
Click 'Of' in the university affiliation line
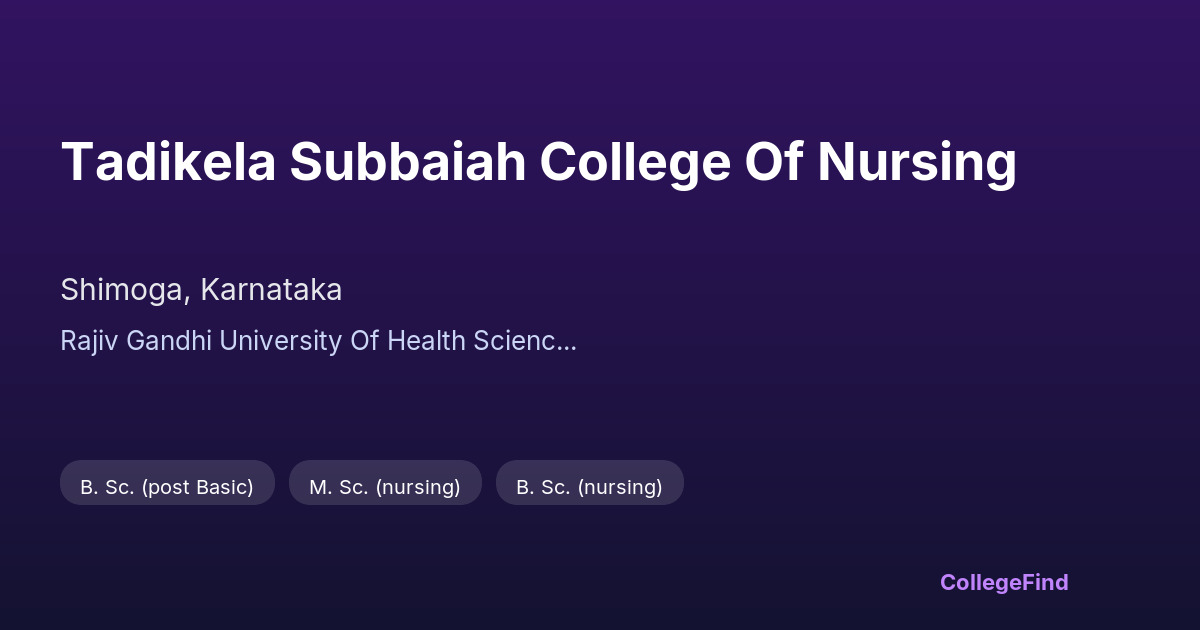[363, 341]
